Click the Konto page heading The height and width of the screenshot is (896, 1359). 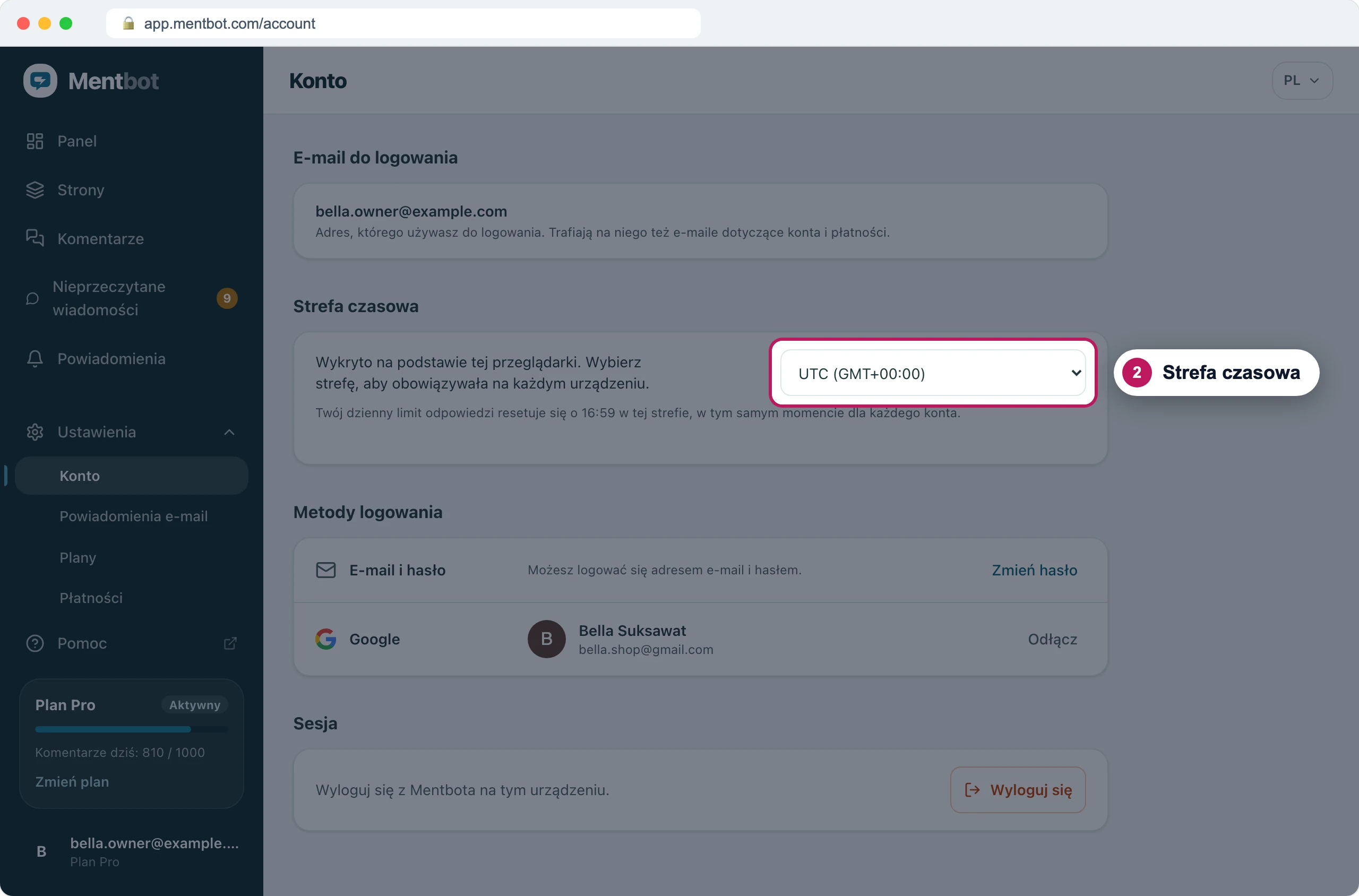point(318,81)
